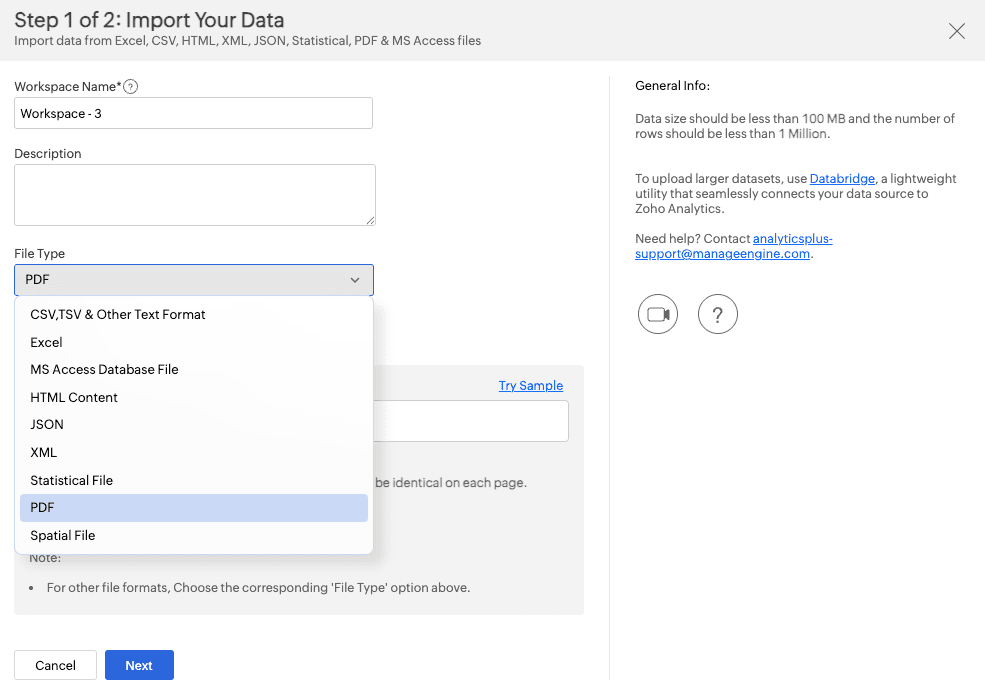Click the file input box below Try Sample
This screenshot has height=696, width=985.
point(471,421)
